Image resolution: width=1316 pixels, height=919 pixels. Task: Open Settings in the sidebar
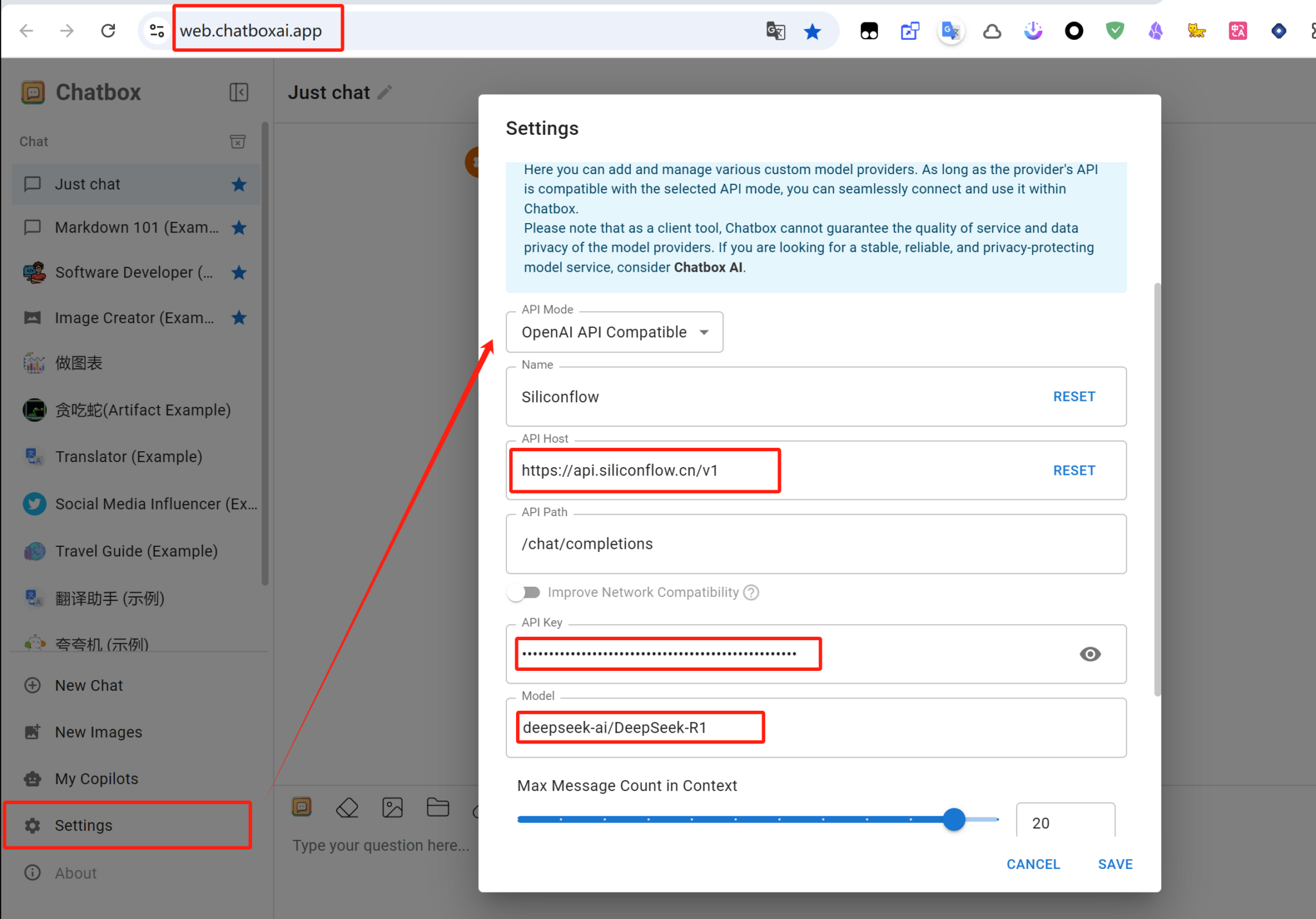[x=84, y=825]
